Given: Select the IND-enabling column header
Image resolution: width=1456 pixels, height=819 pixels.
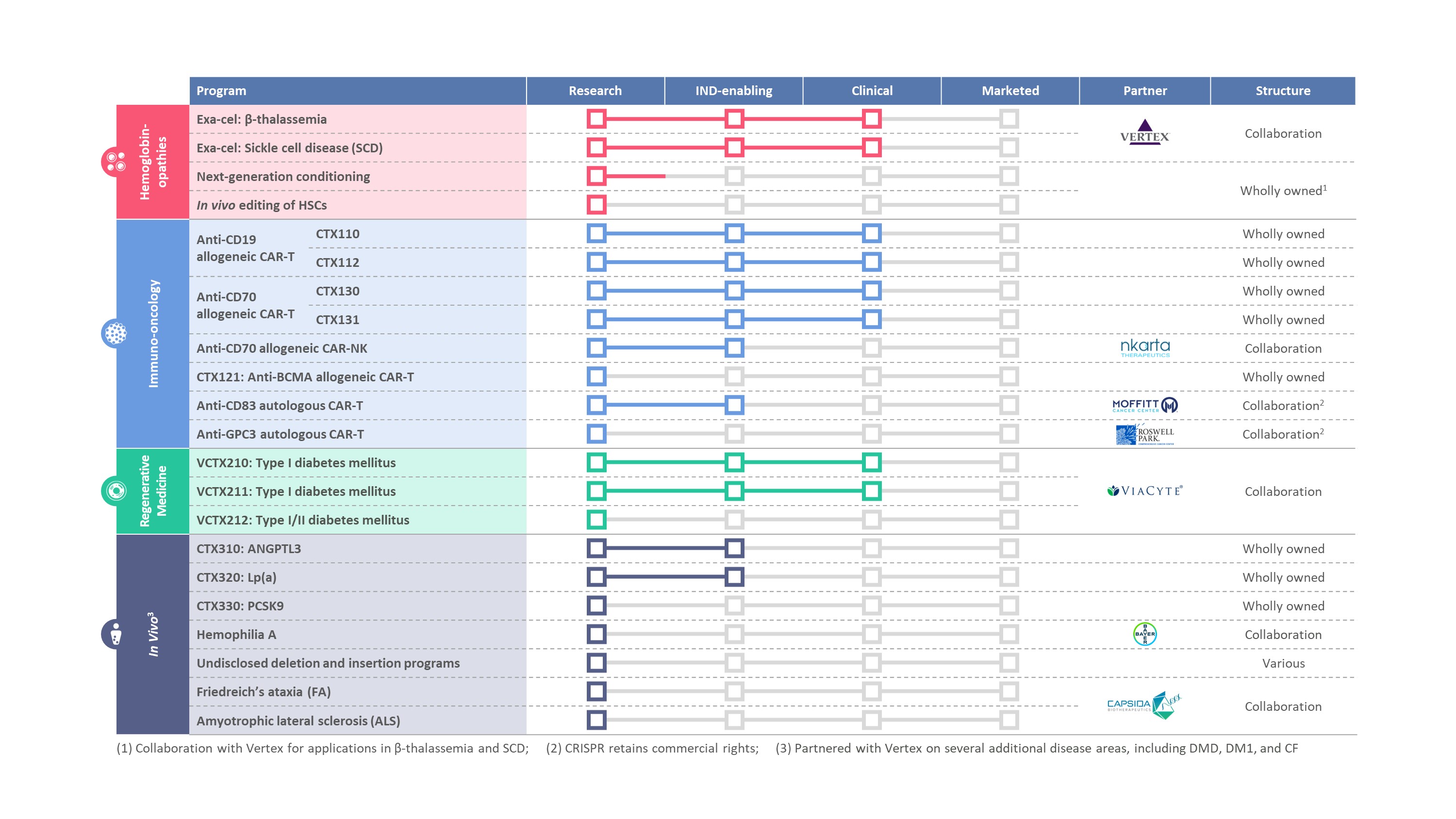Looking at the screenshot, I should pos(734,91).
